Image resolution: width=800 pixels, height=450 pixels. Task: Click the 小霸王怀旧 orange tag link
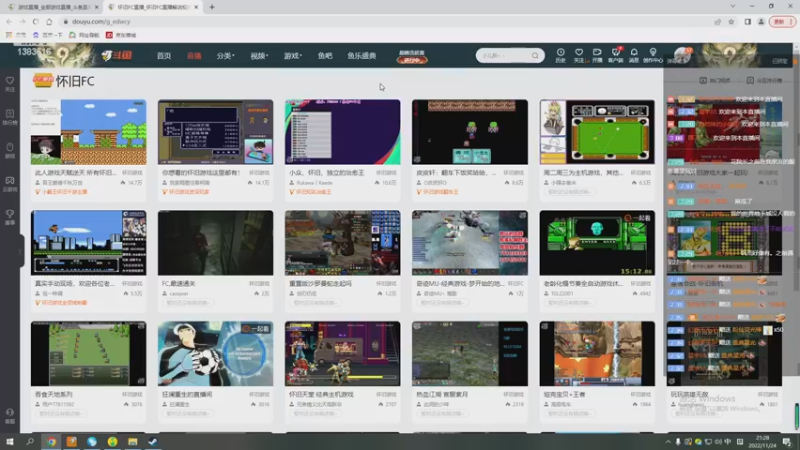pos(61,192)
